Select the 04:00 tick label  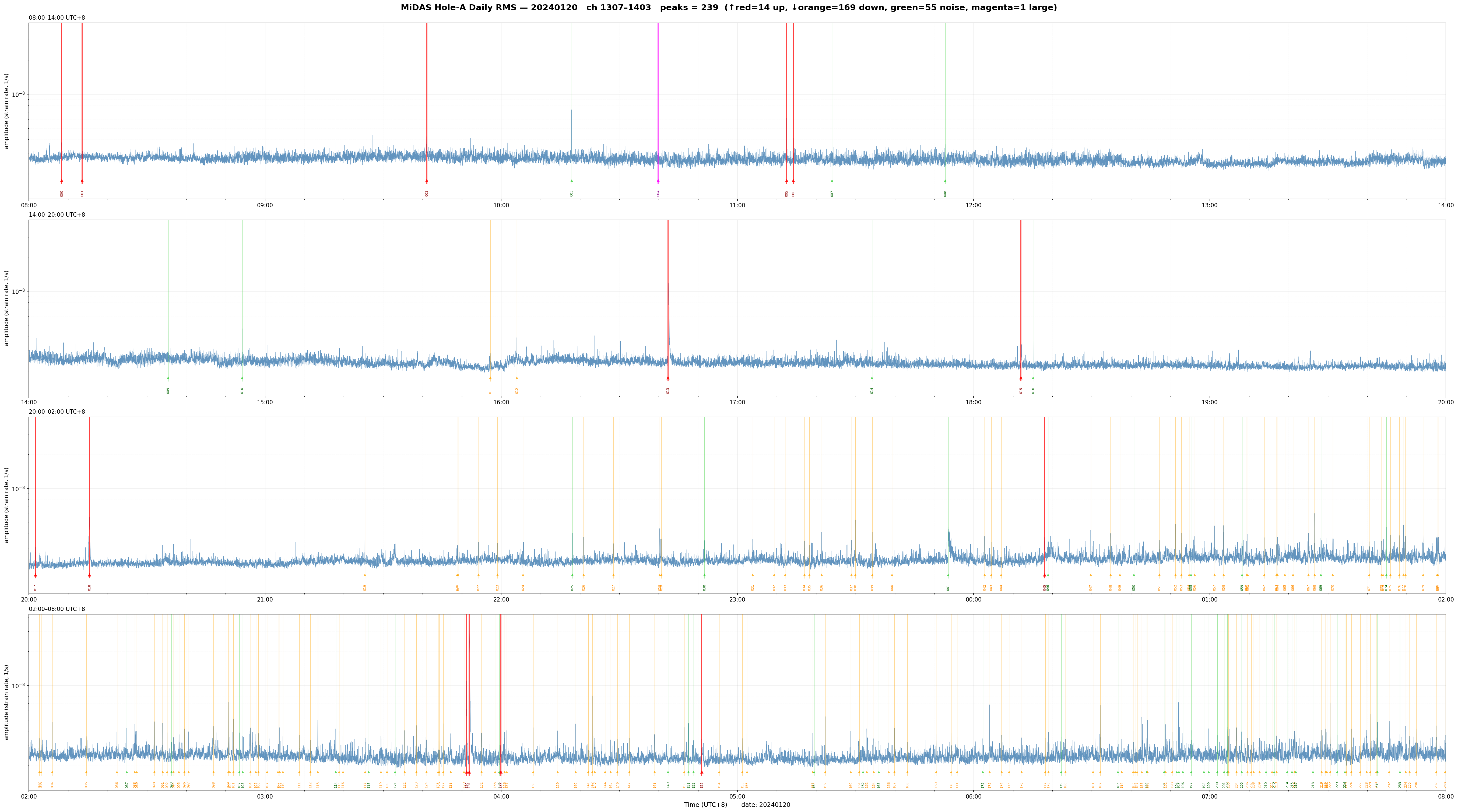(501, 797)
